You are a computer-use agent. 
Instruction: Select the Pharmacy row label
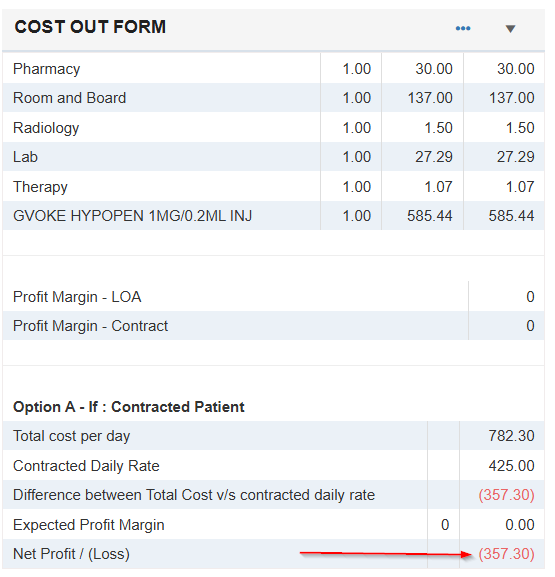(46, 69)
